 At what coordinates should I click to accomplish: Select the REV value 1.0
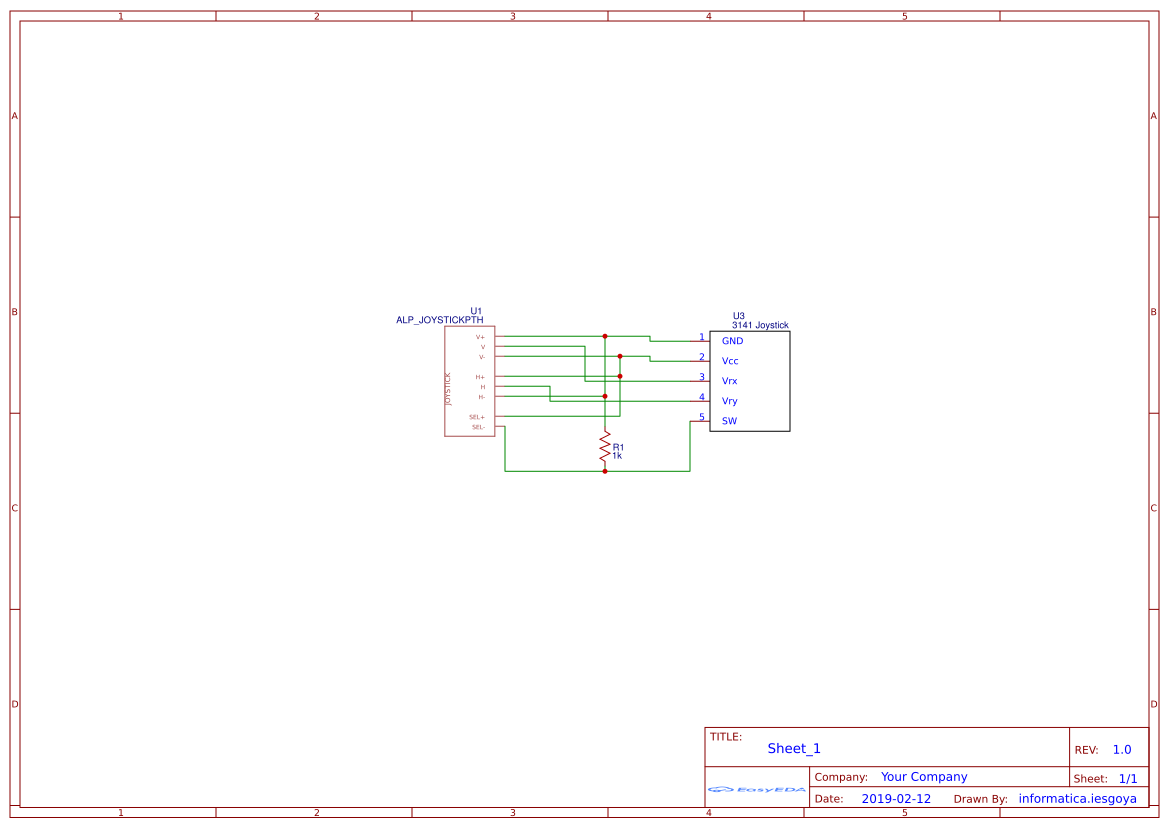(1122, 750)
